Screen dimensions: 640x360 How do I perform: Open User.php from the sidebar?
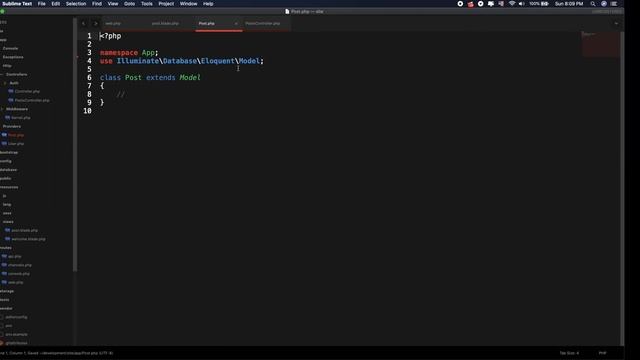point(16,144)
